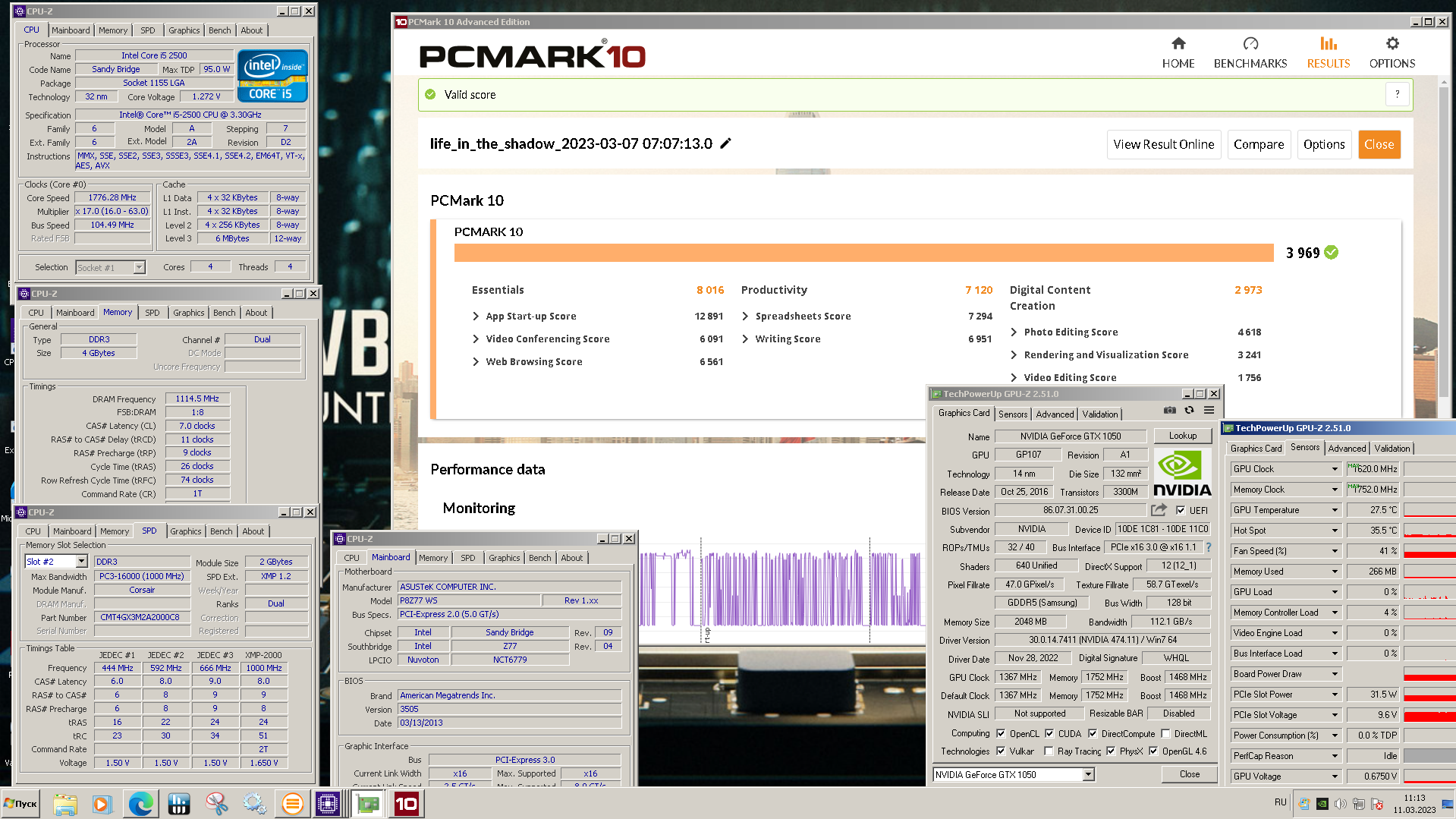Open PCMark Options gear icon
Image resolution: width=1456 pixels, height=819 pixels.
1392,44
